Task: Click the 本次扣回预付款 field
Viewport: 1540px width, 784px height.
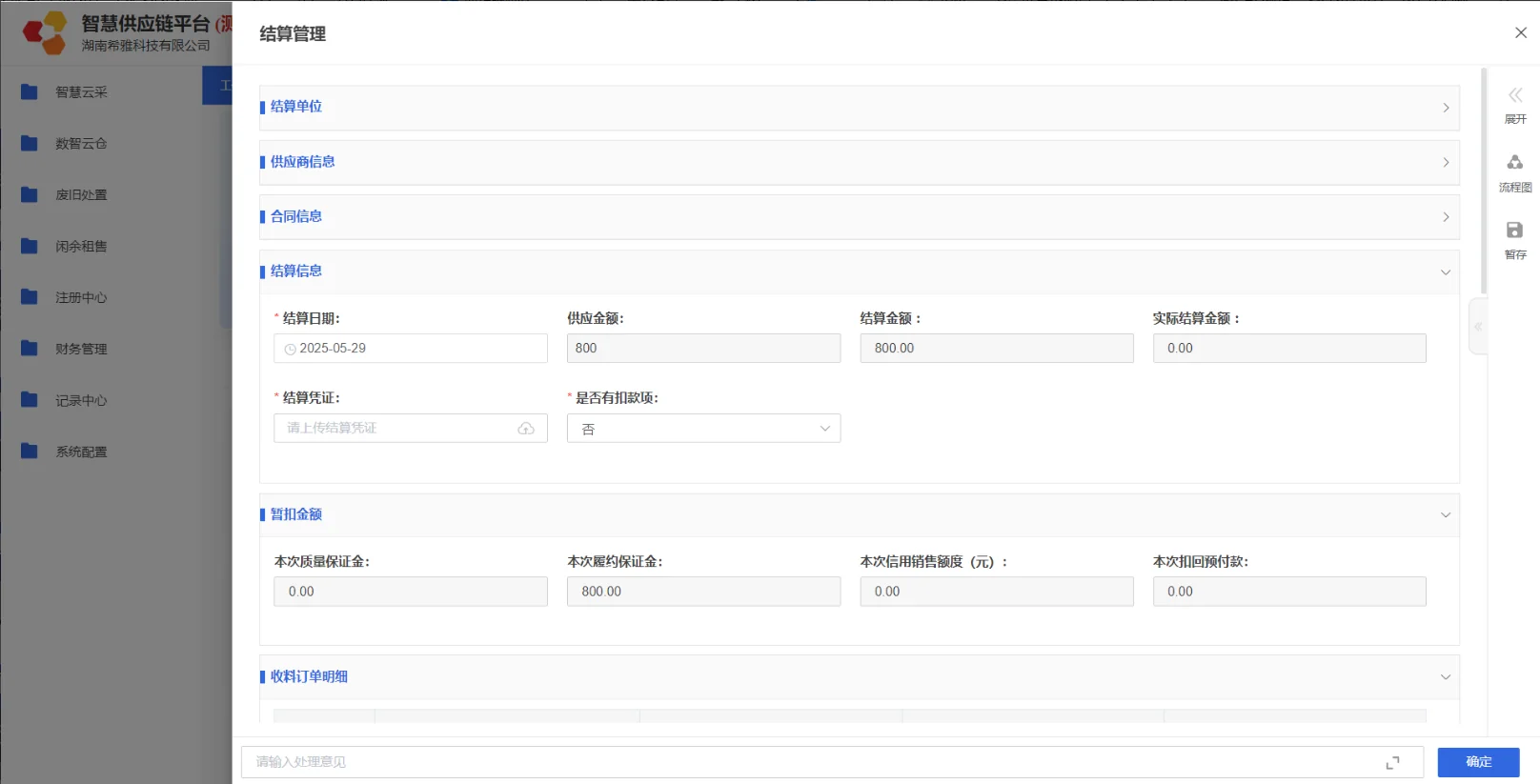Action: pyautogui.click(x=1289, y=592)
